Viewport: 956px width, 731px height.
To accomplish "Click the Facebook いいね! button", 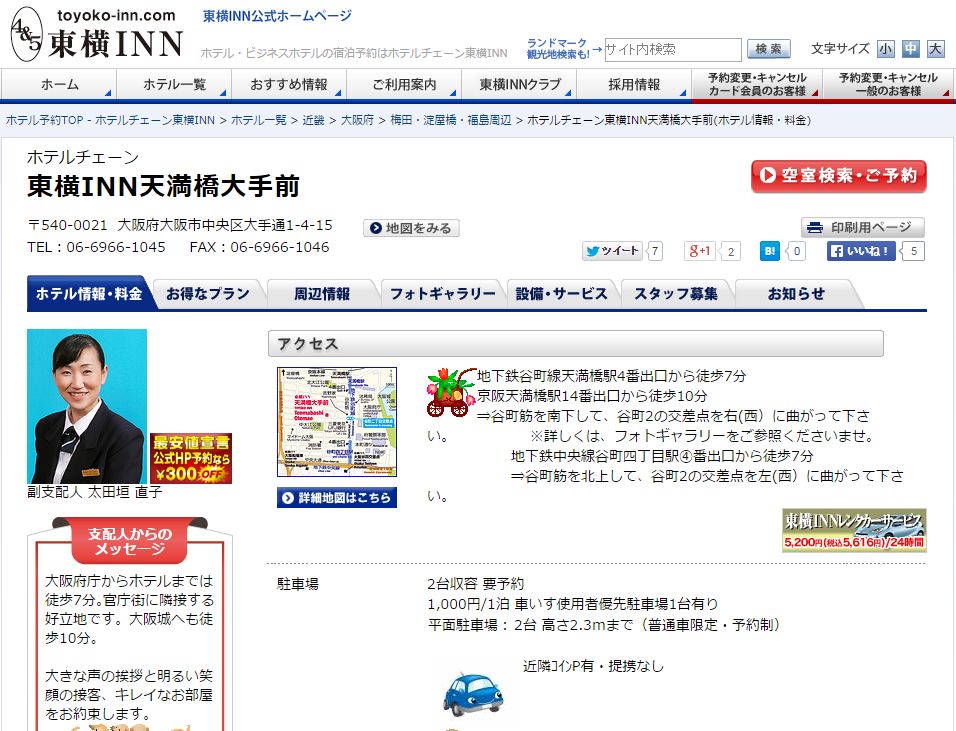I will coord(861,251).
